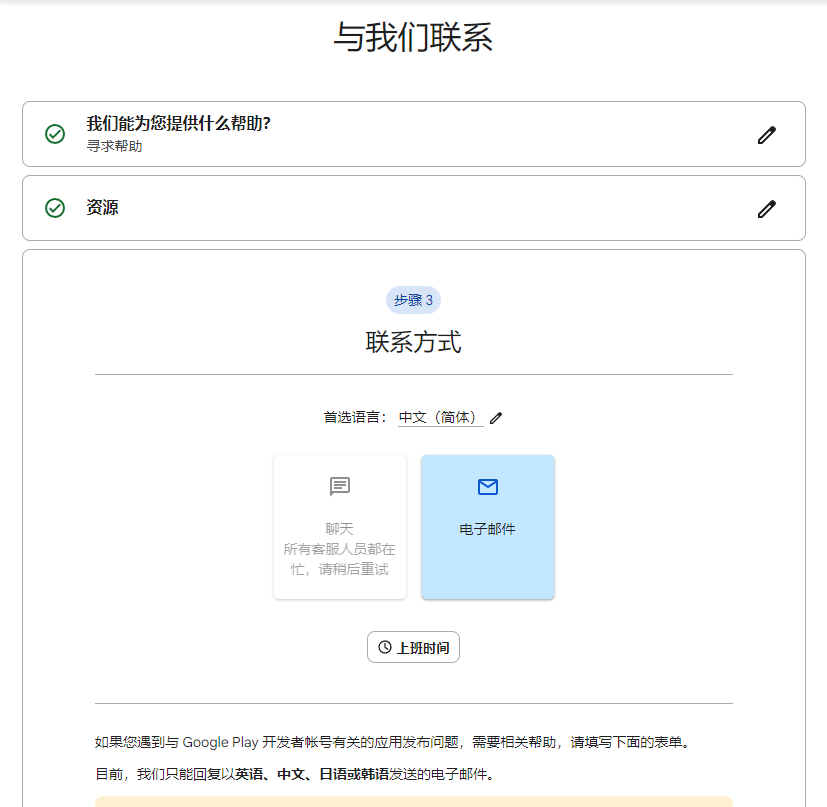Click the 寻求帮助 subtitle text

click(x=114, y=146)
